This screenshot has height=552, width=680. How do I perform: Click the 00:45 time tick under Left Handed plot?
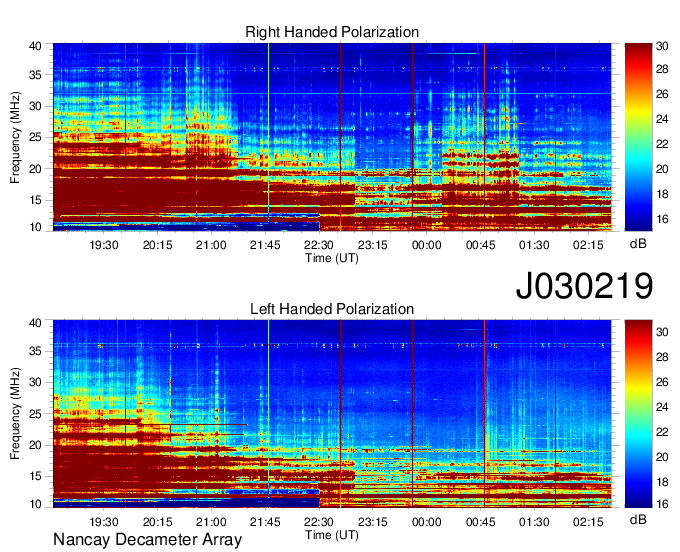[x=481, y=522]
